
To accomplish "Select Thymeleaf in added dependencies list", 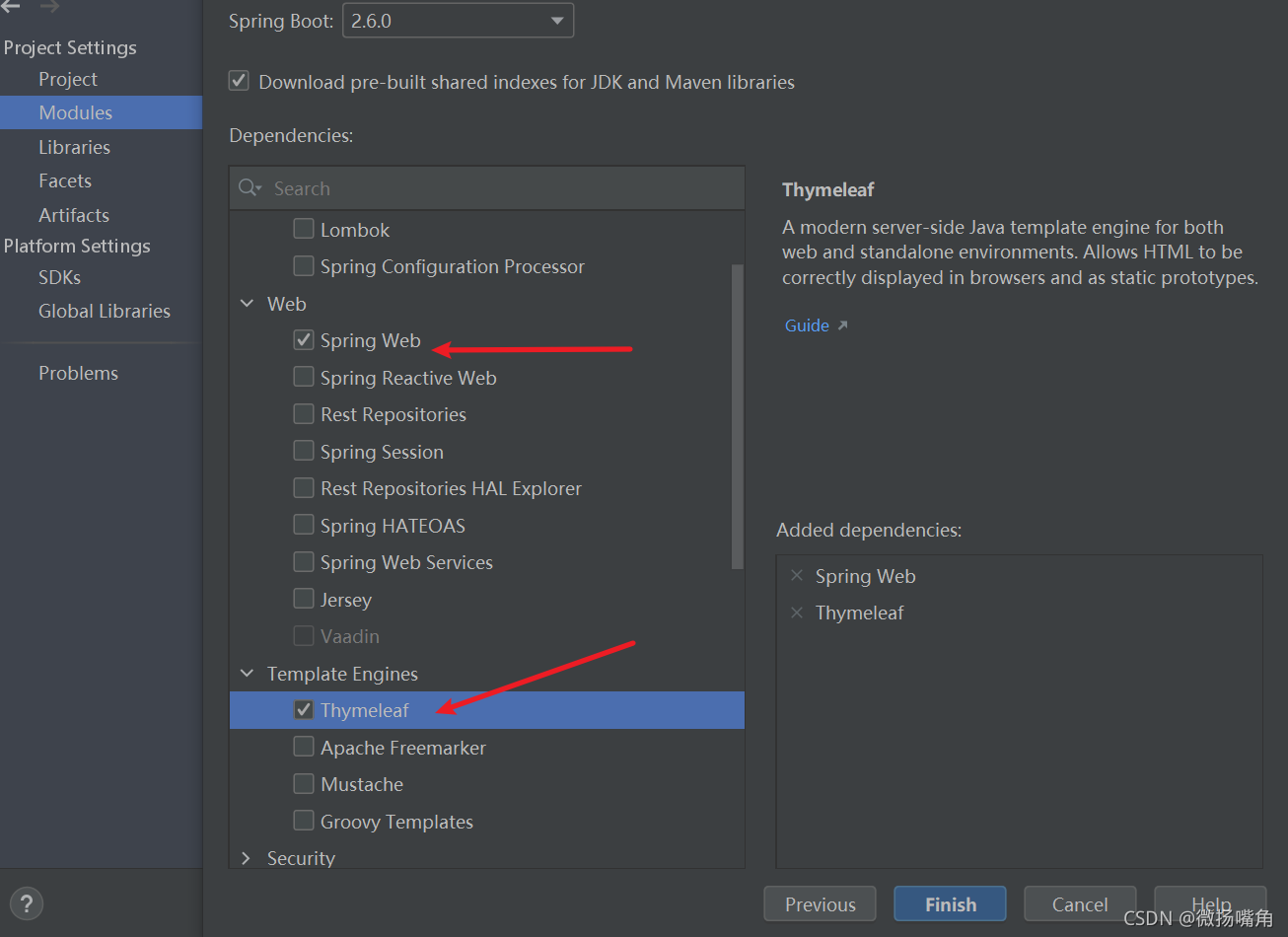I will [859, 613].
